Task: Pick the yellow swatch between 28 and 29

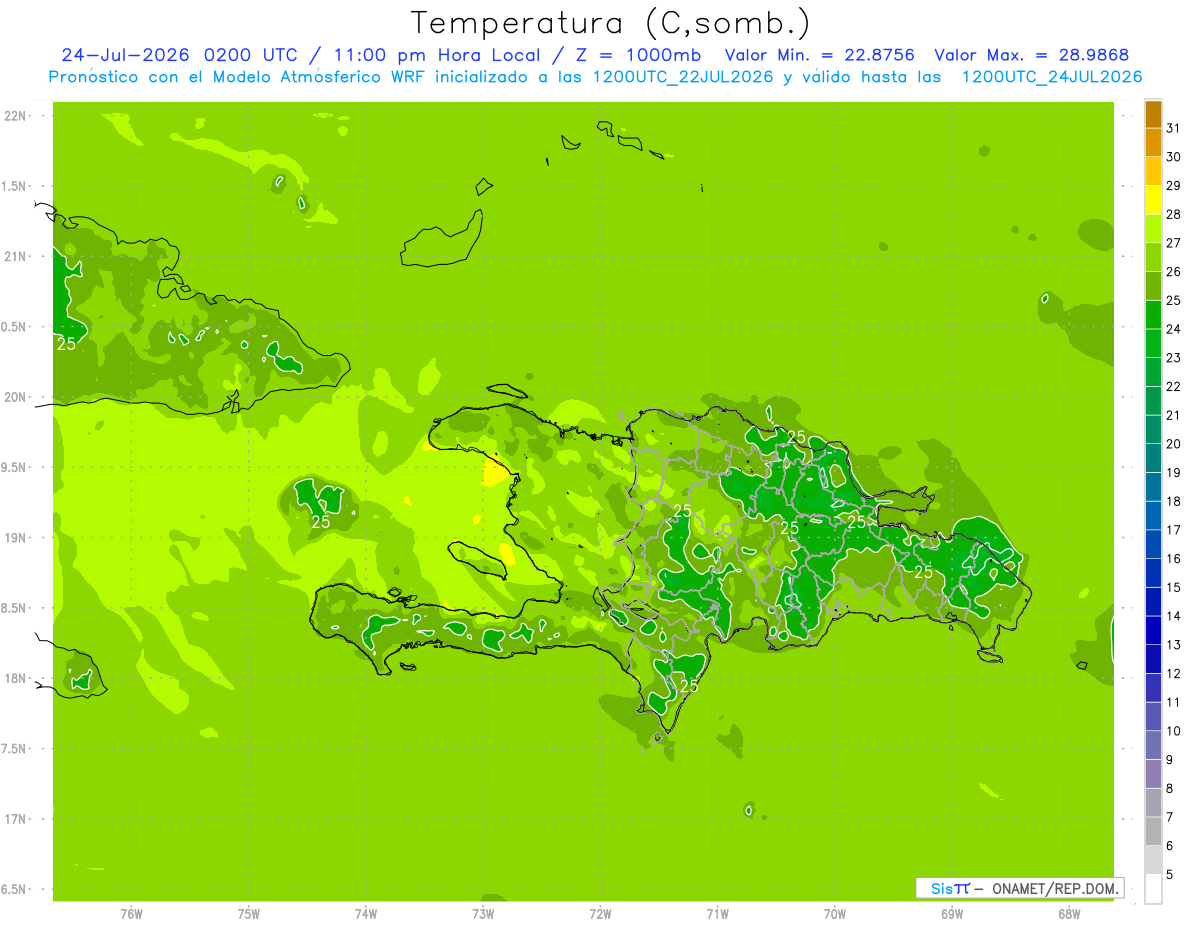Action: pyautogui.click(x=1153, y=201)
